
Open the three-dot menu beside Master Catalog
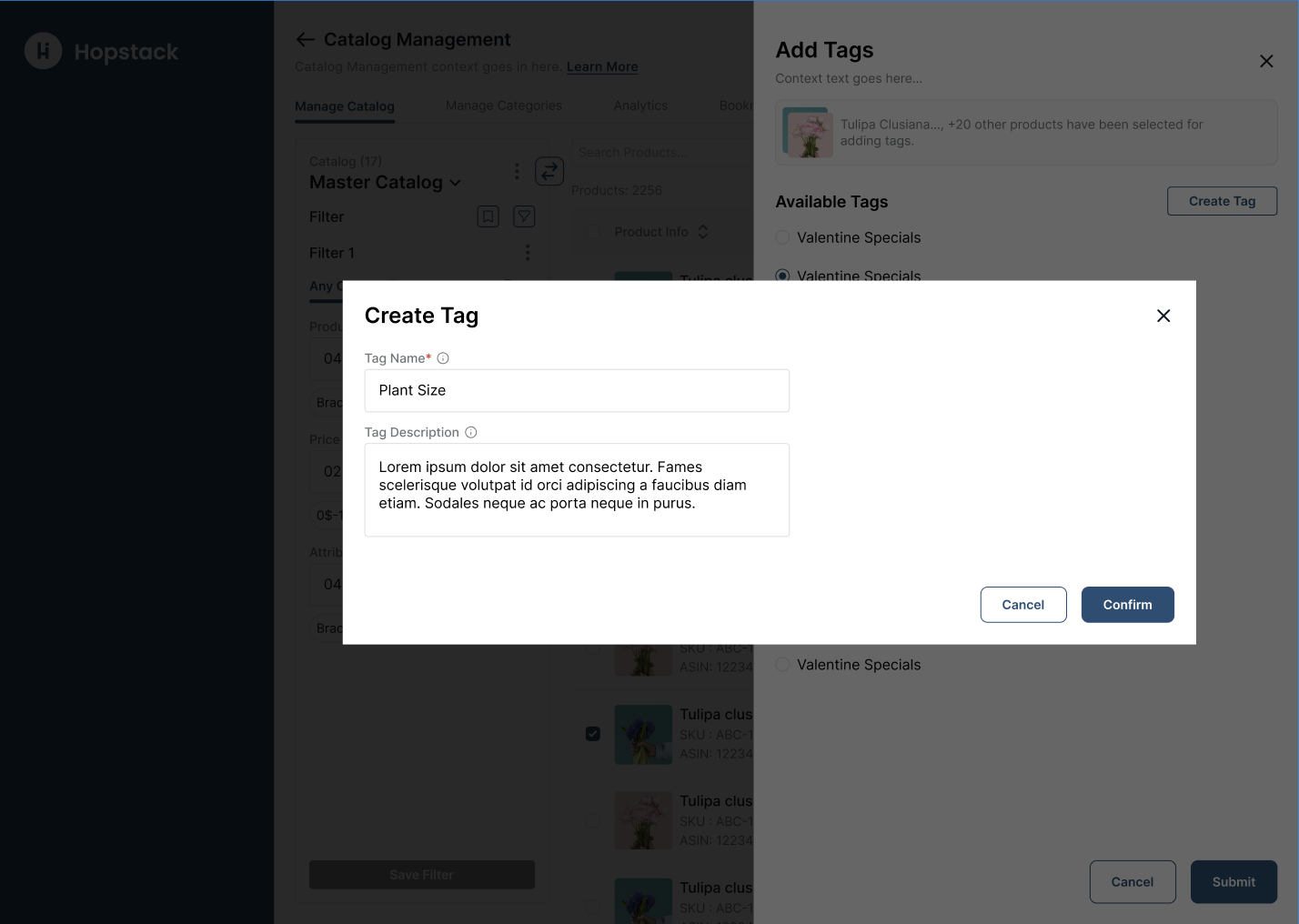[517, 171]
